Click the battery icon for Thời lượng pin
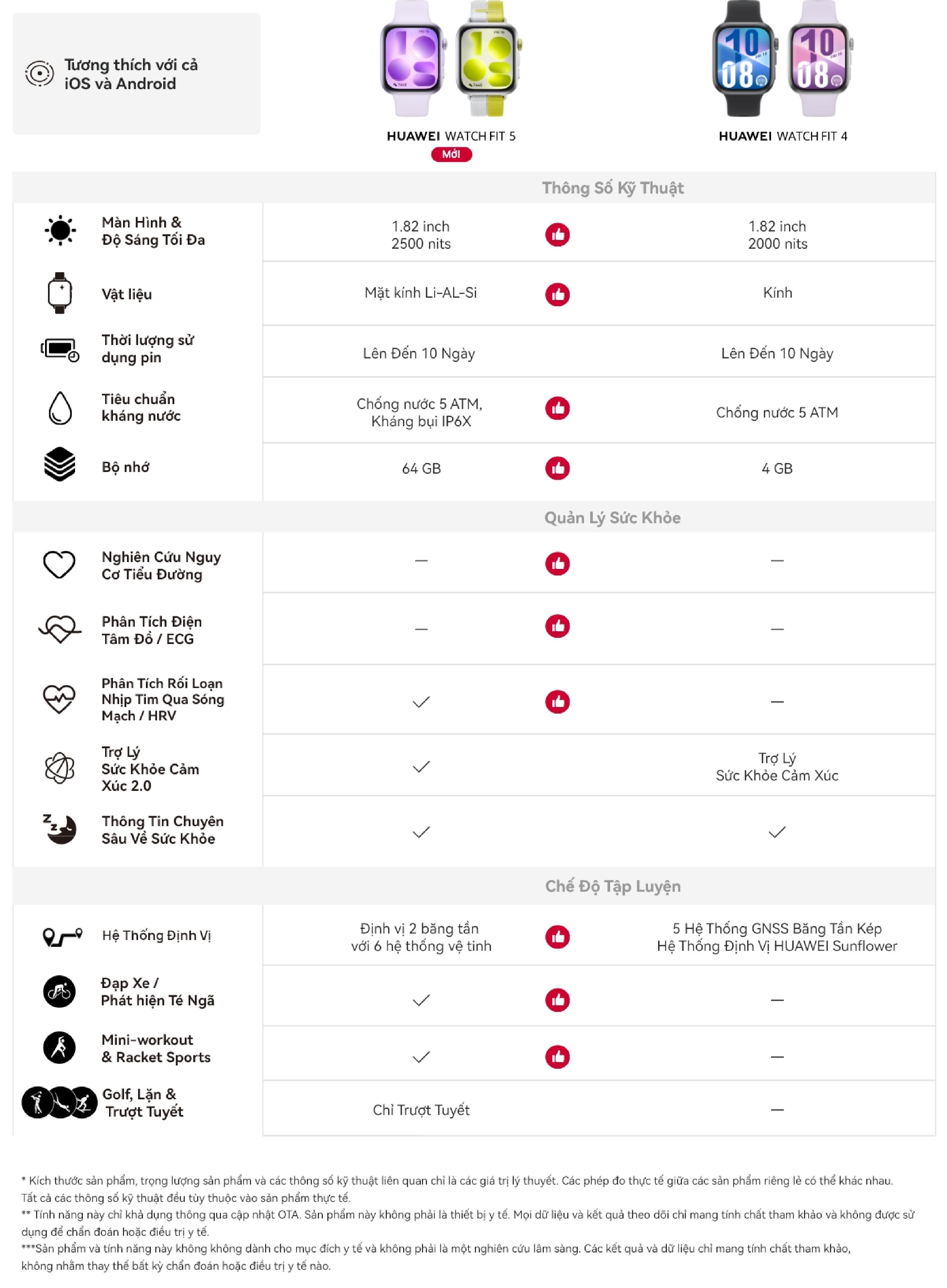 click(60, 350)
